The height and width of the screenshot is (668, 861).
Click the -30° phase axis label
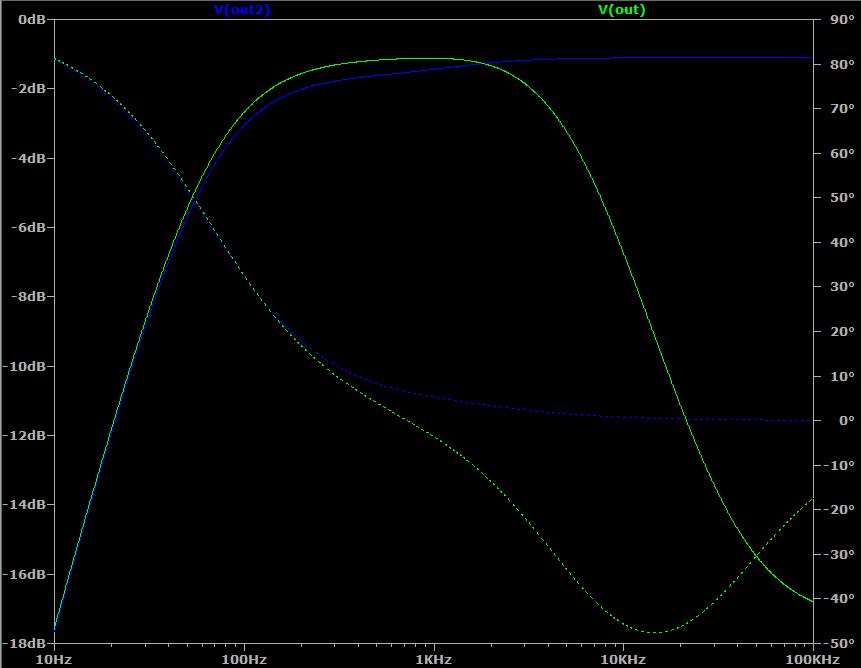(x=838, y=554)
